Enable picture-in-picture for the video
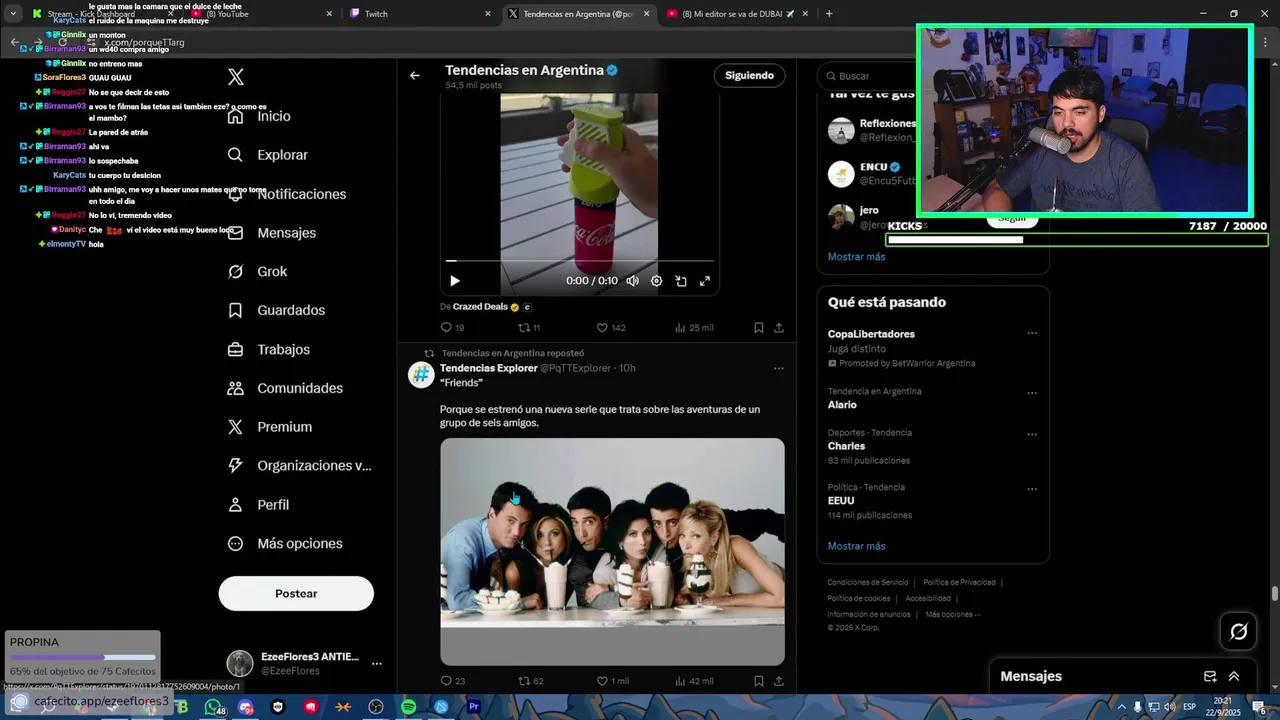The image size is (1280, 720). coord(681,281)
